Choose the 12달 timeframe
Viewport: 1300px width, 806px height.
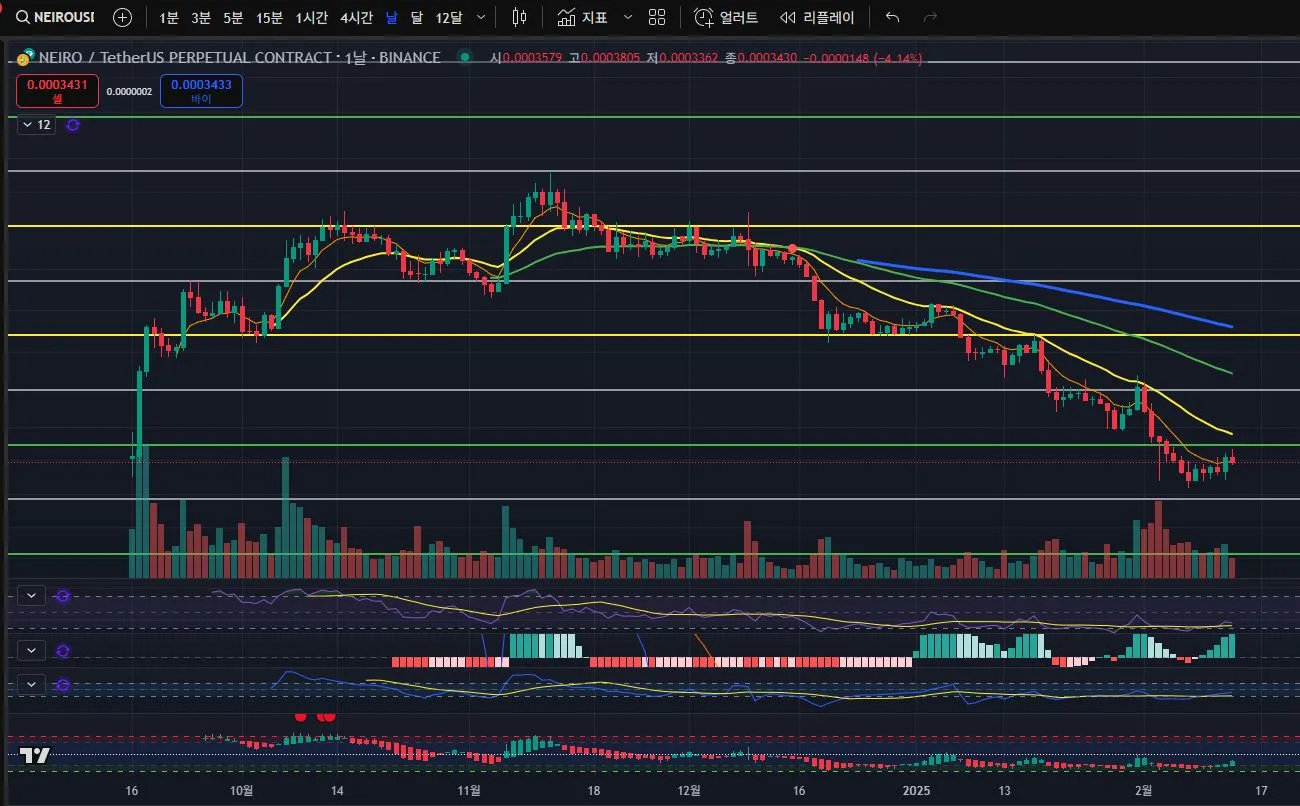click(449, 17)
